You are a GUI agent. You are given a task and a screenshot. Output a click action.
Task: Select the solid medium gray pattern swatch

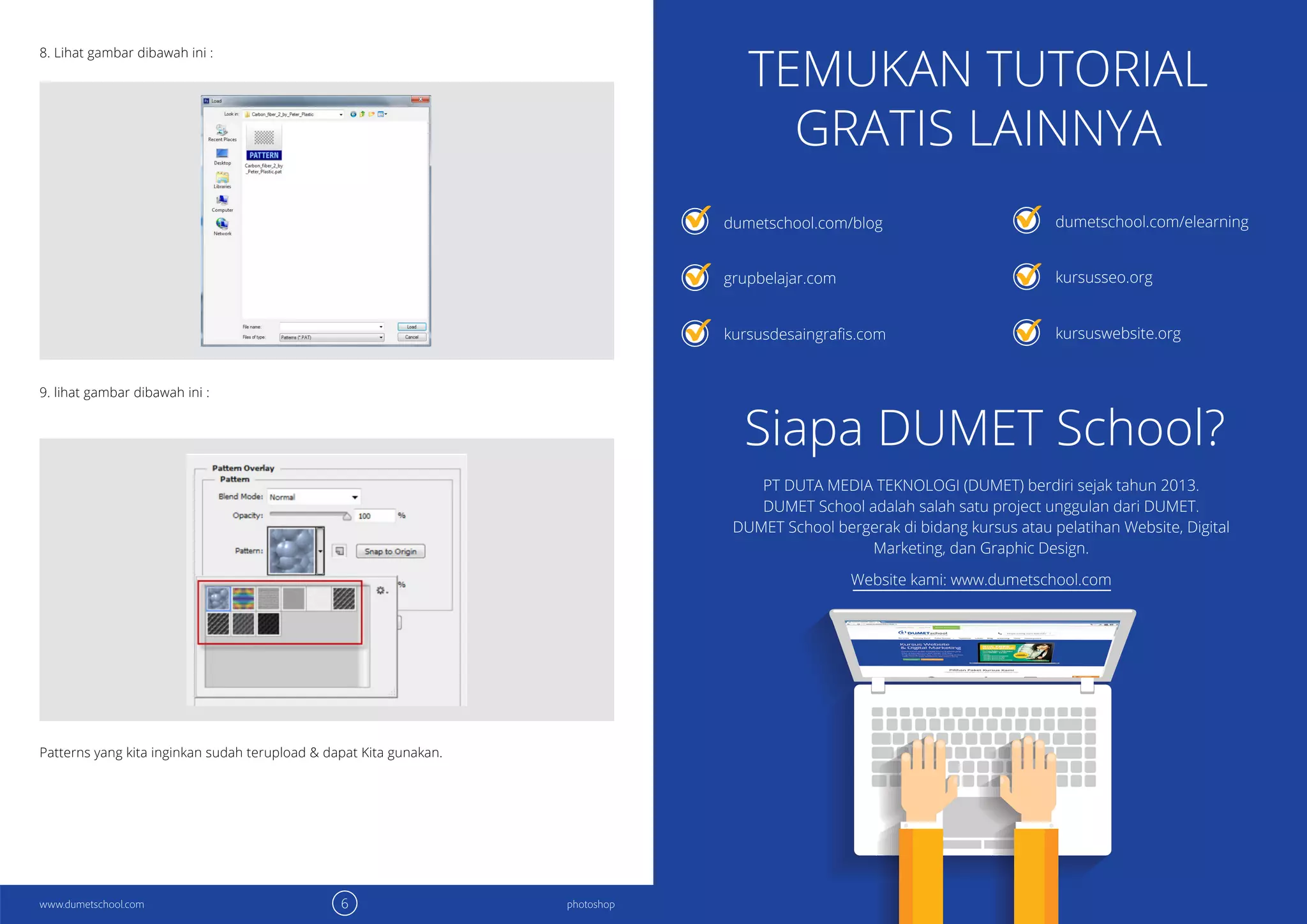pos(294,599)
